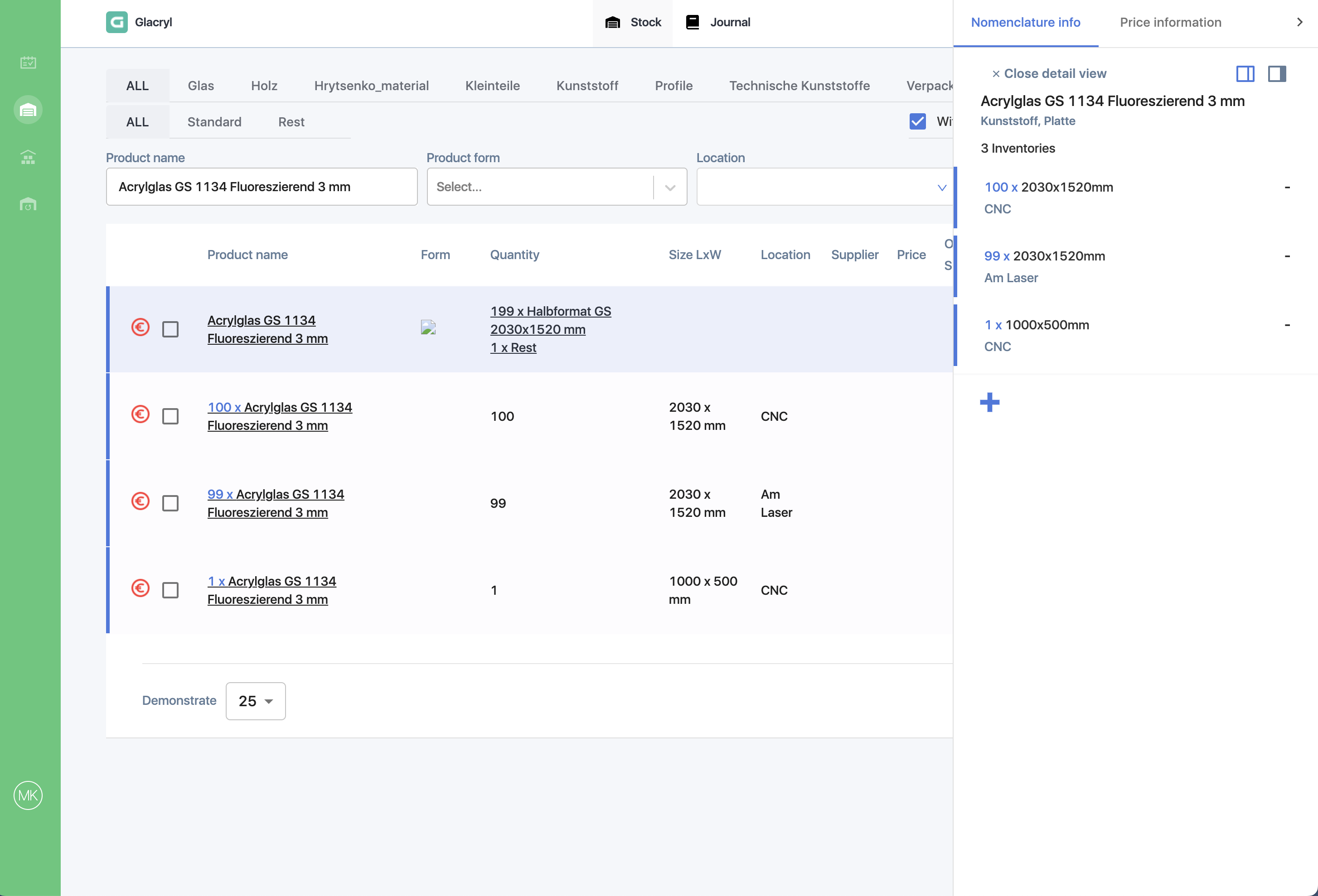Viewport: 1318px width, 896px height.
Task: Click the Quantity column header
Action: (x=514, y=255)
